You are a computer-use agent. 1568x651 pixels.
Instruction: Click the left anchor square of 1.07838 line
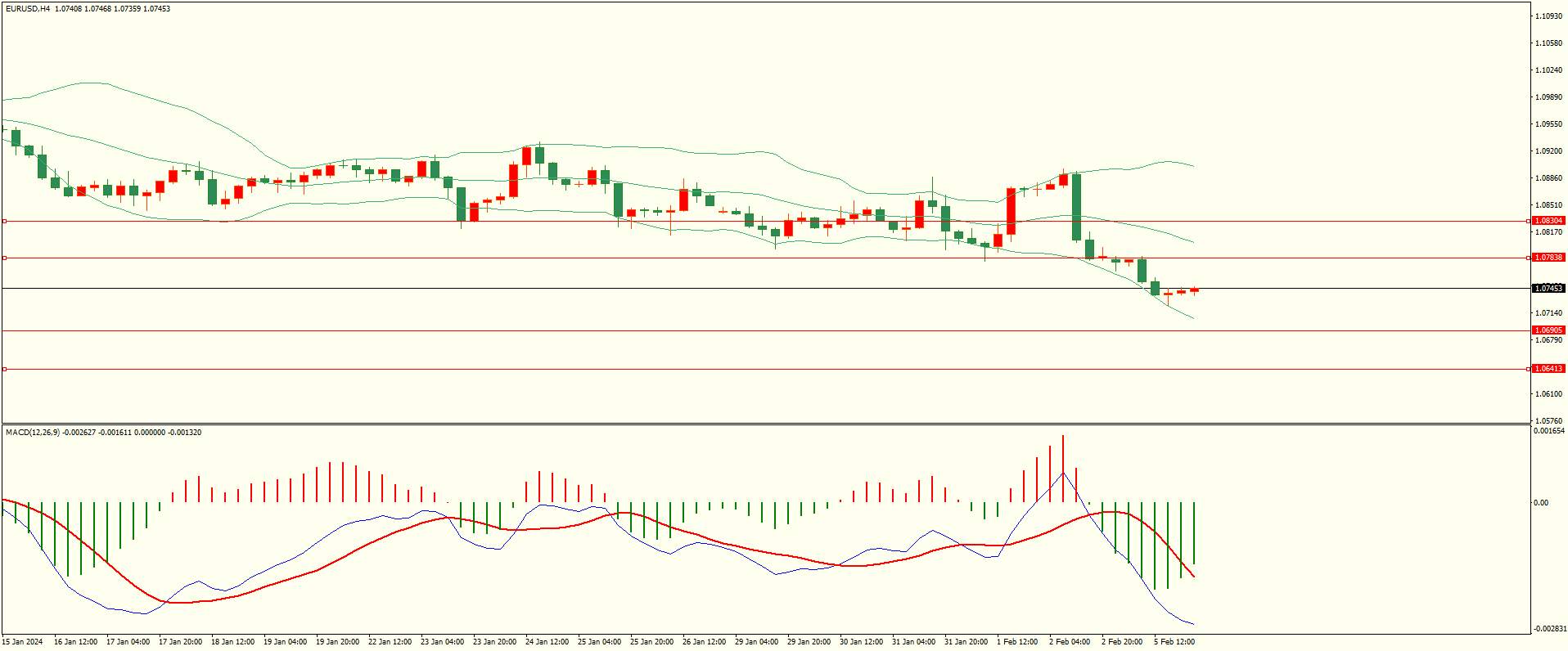(x=4, y=258)
